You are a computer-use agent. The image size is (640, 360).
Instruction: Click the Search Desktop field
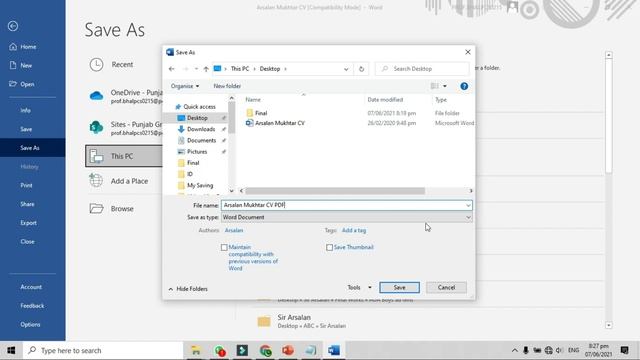coord(422,69)
